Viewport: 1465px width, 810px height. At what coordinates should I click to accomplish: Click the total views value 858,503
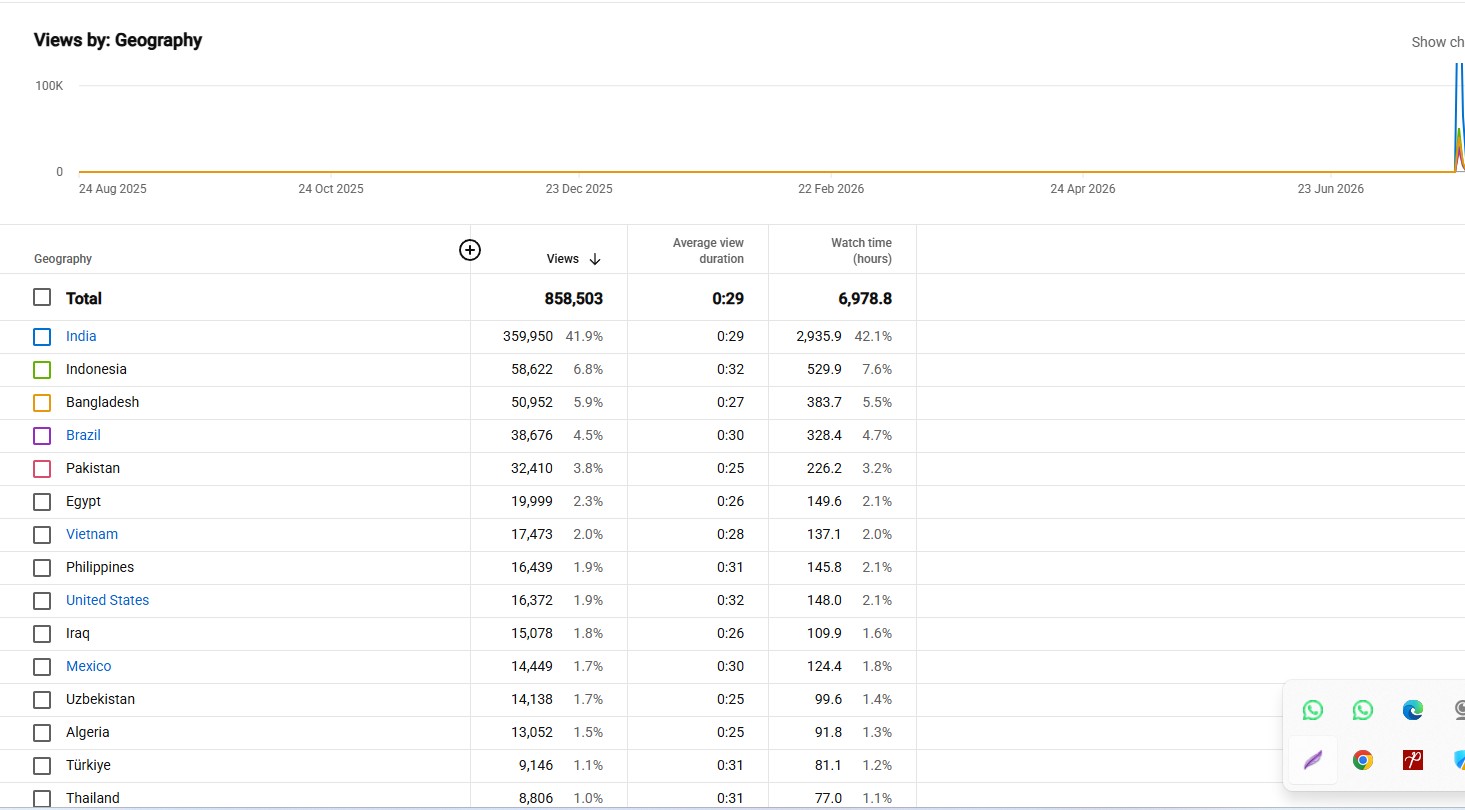(574, 298)
